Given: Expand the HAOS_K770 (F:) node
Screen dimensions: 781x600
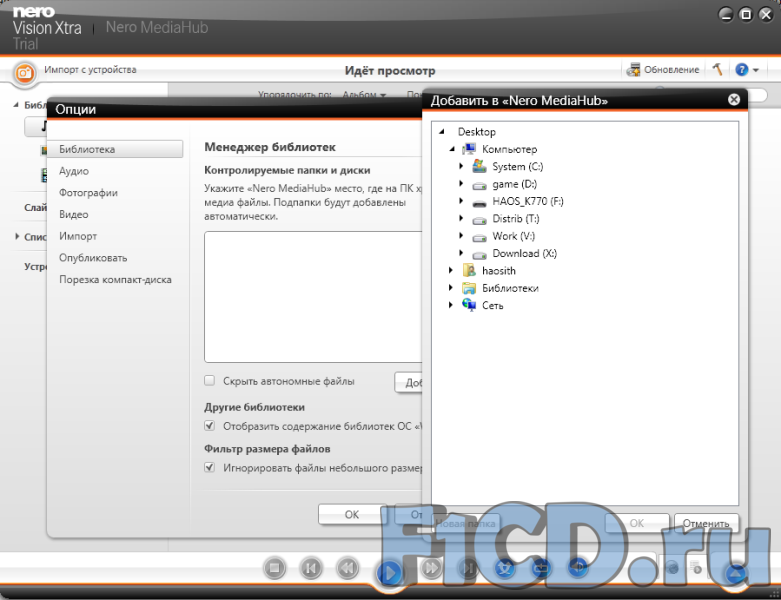Looking at the screenshot, I should 461,201.
